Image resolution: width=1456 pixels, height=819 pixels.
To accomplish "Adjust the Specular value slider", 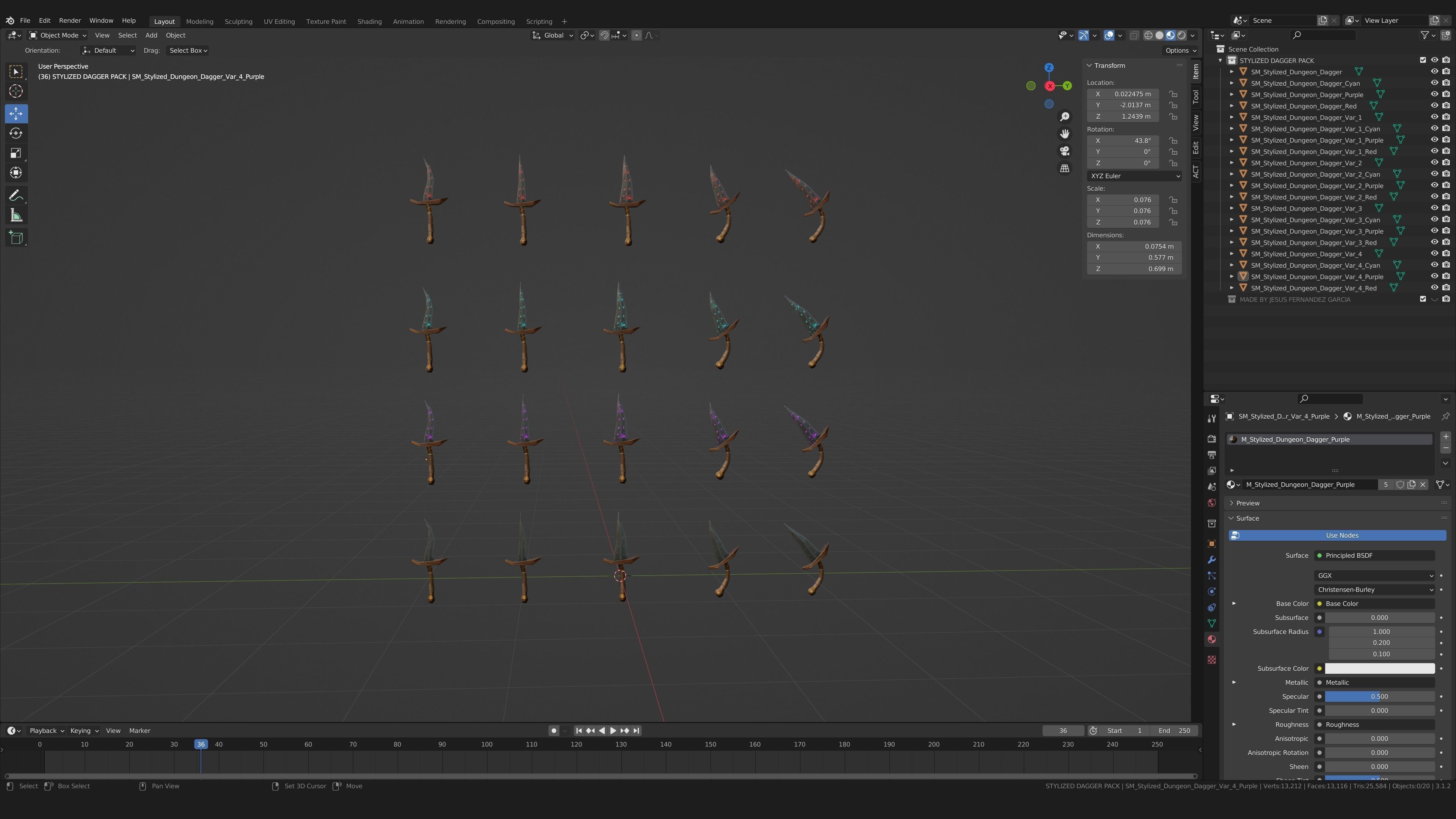I will coord(1379,697).
